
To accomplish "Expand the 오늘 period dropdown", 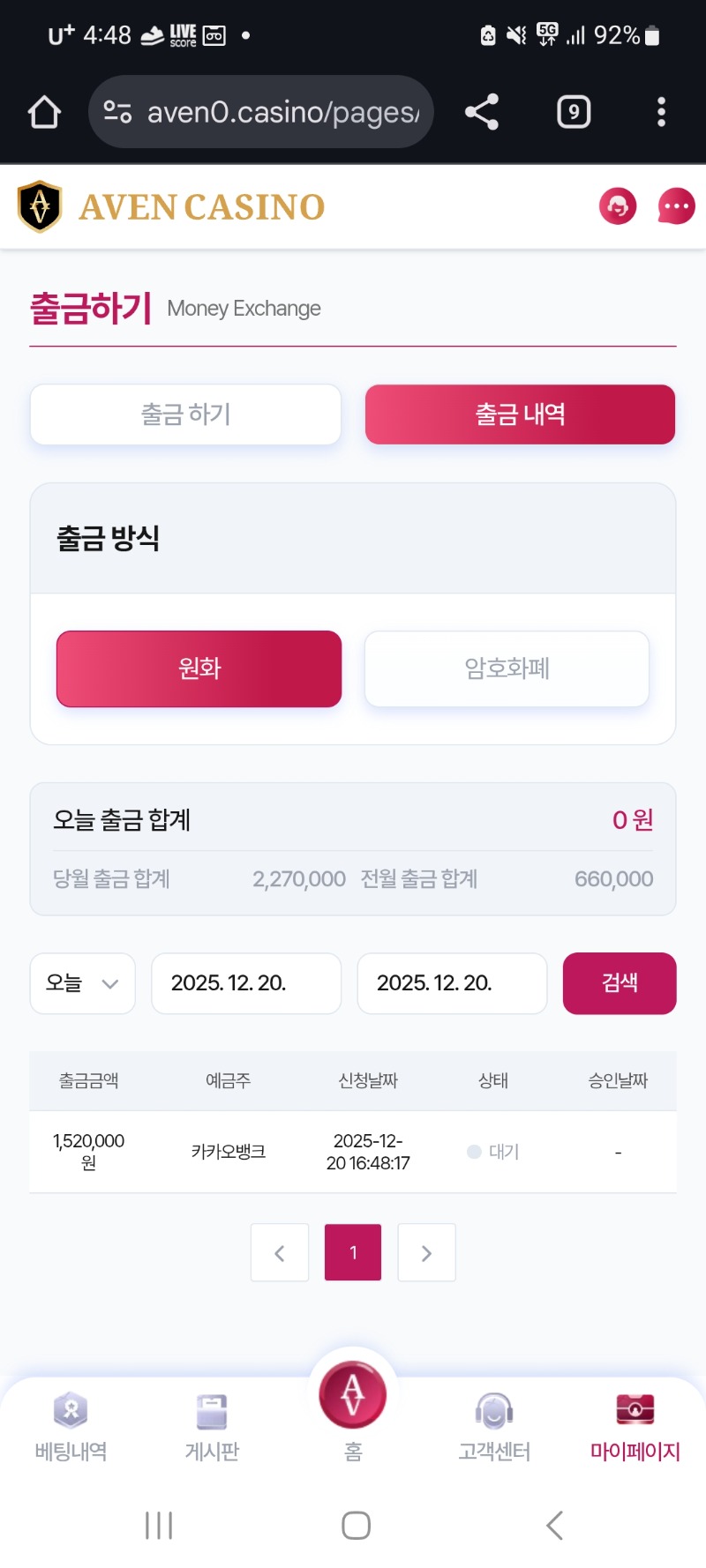I will coord(82,983).
